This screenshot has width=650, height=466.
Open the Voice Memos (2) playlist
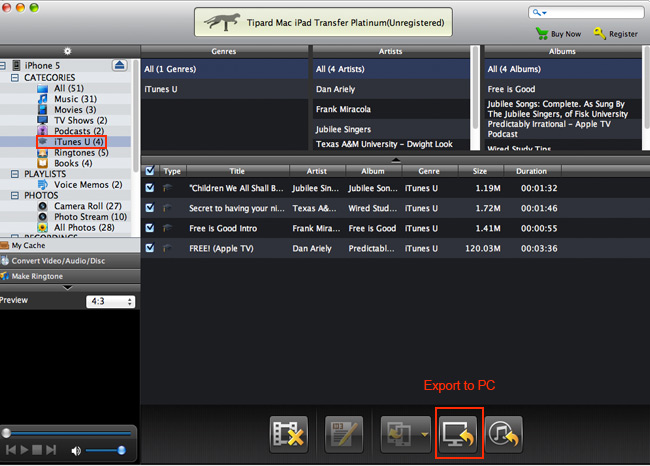pos(87,184)
